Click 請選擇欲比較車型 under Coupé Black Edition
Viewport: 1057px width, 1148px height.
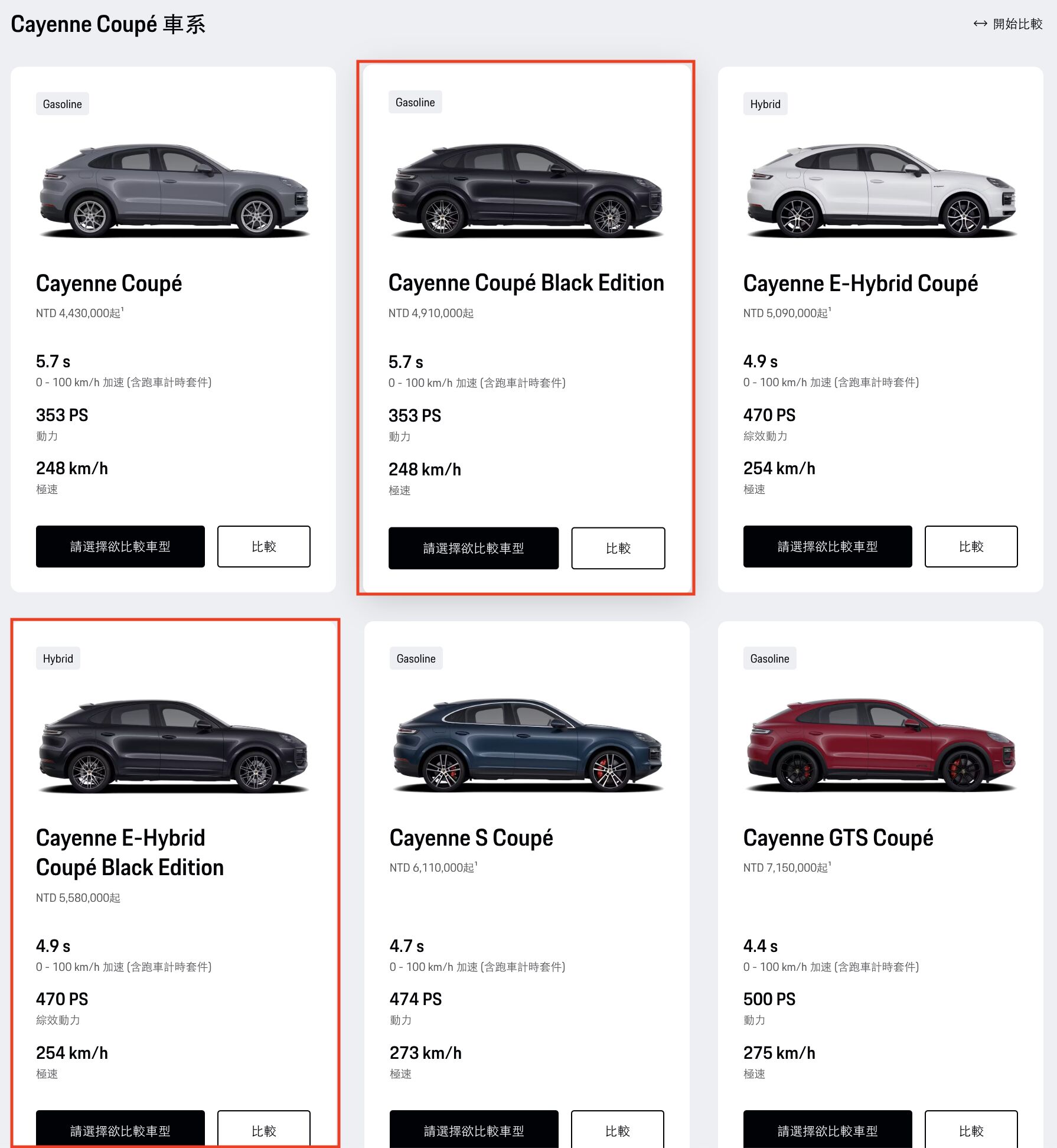tap(474, 548)
